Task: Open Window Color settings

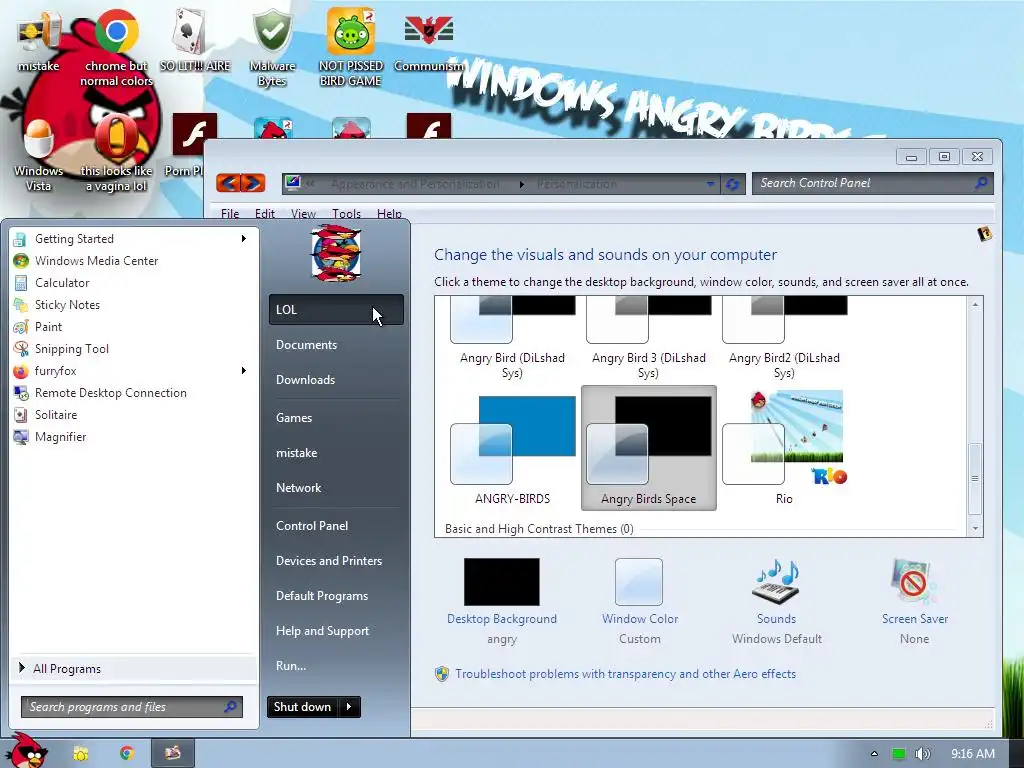Action: point(640,601)
